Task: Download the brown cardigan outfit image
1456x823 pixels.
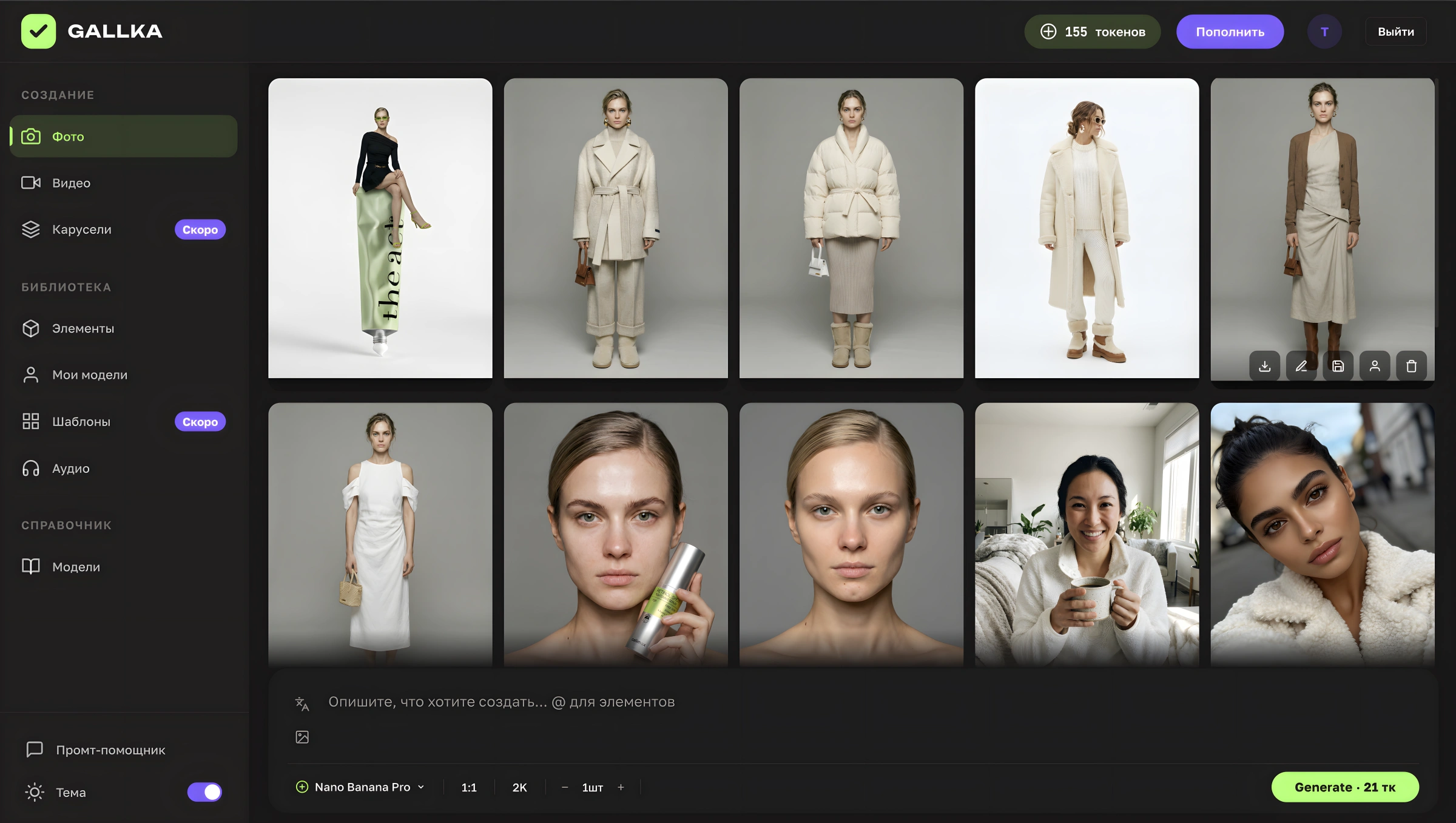Action: click(x=1264, y=366)
